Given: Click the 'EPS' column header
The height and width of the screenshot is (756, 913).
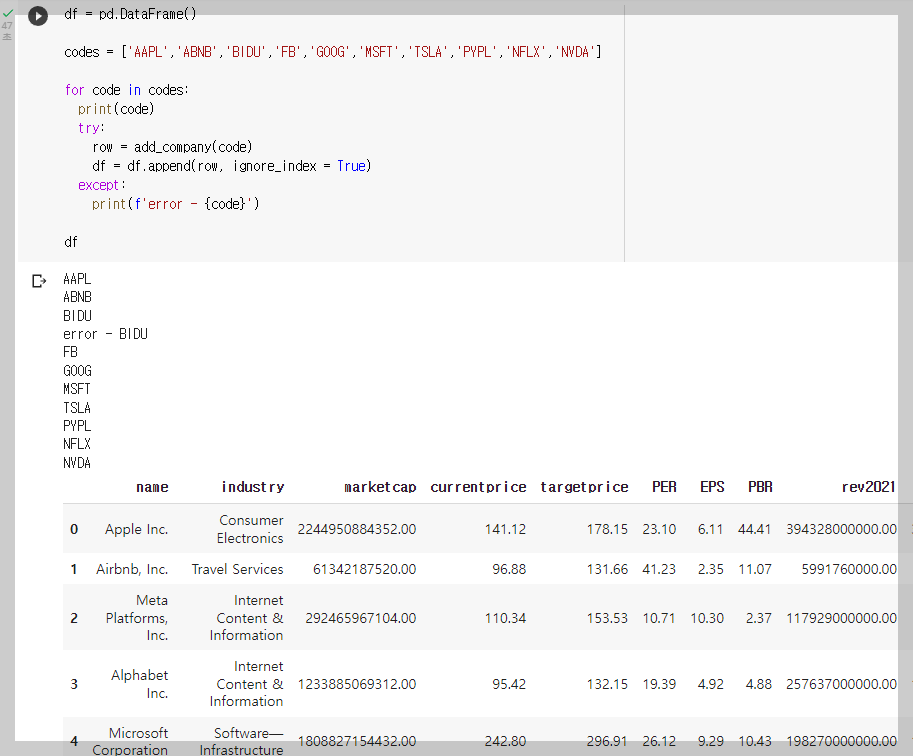Looking at the screenshot, I should [x=712, y=487].
